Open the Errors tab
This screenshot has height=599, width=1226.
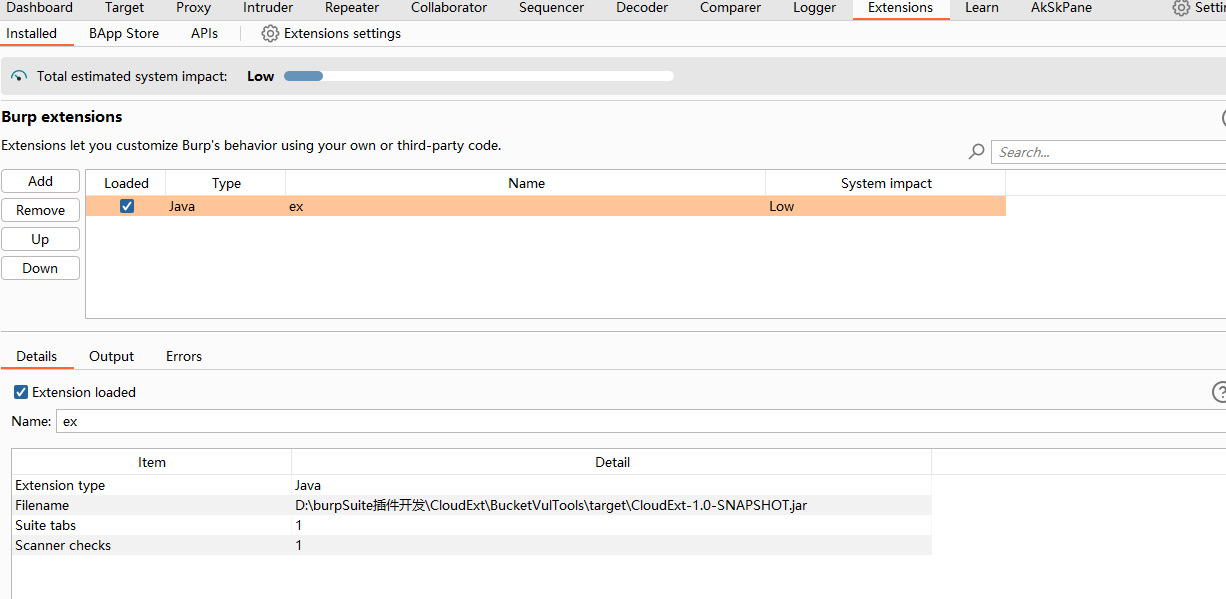(184, 356)
